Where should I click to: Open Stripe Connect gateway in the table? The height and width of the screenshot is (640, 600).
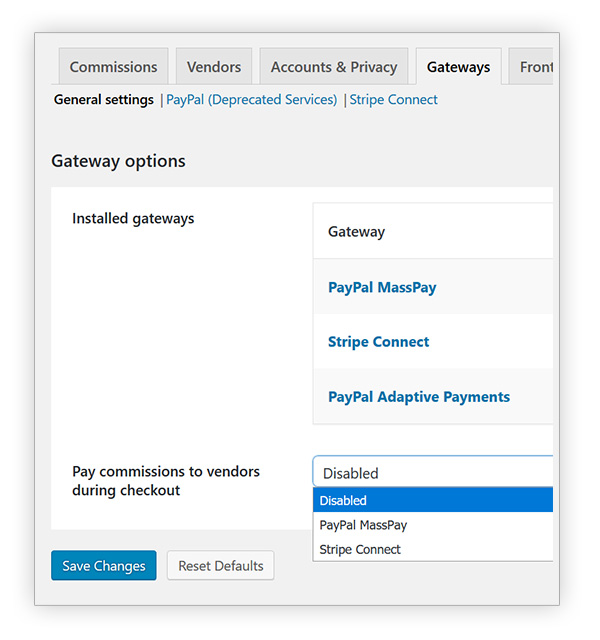[x=378, y=342]
